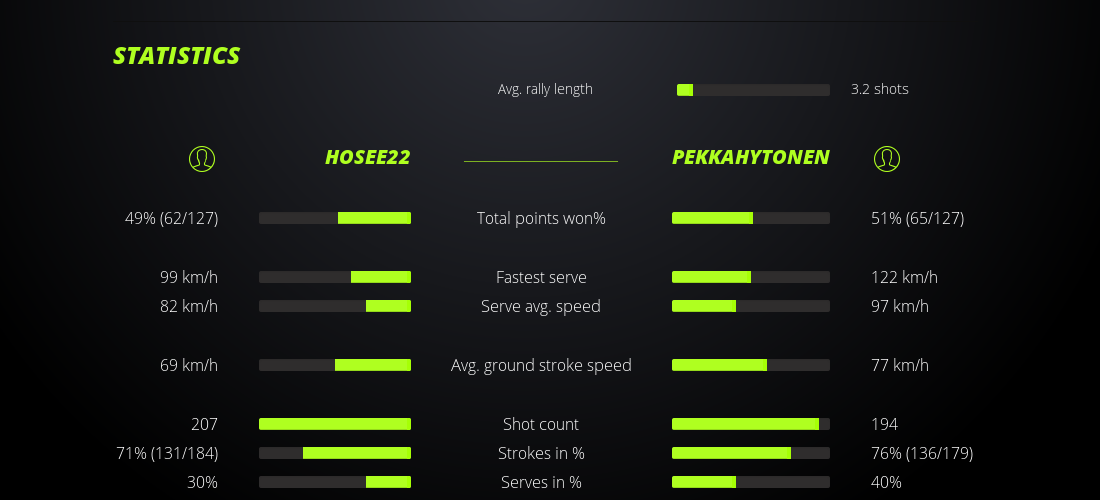Open the PEKKAHYTONEN player name

(750, 158)
